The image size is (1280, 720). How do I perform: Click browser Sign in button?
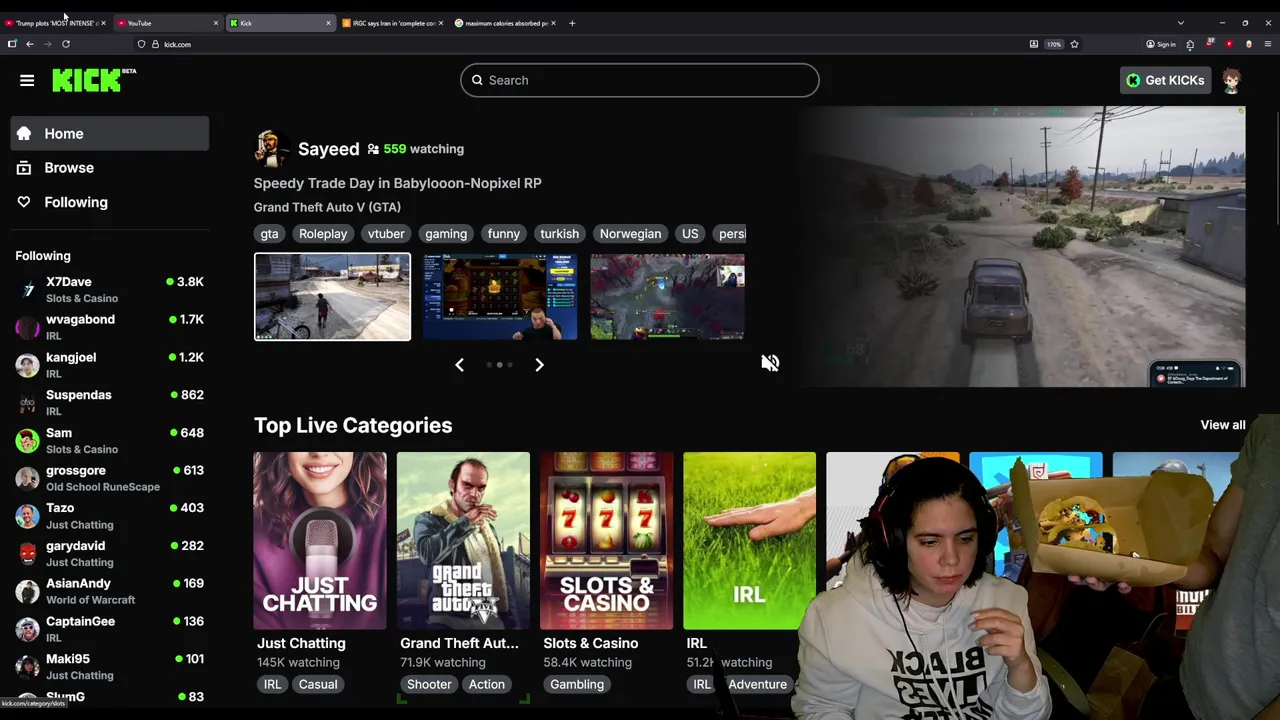[1161, 44]
